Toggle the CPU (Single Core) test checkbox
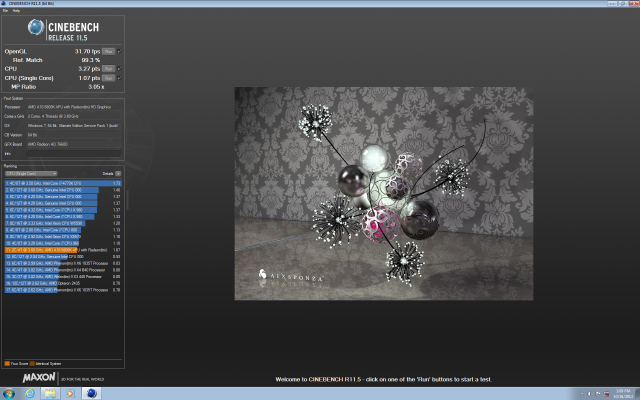 (119, 78)
